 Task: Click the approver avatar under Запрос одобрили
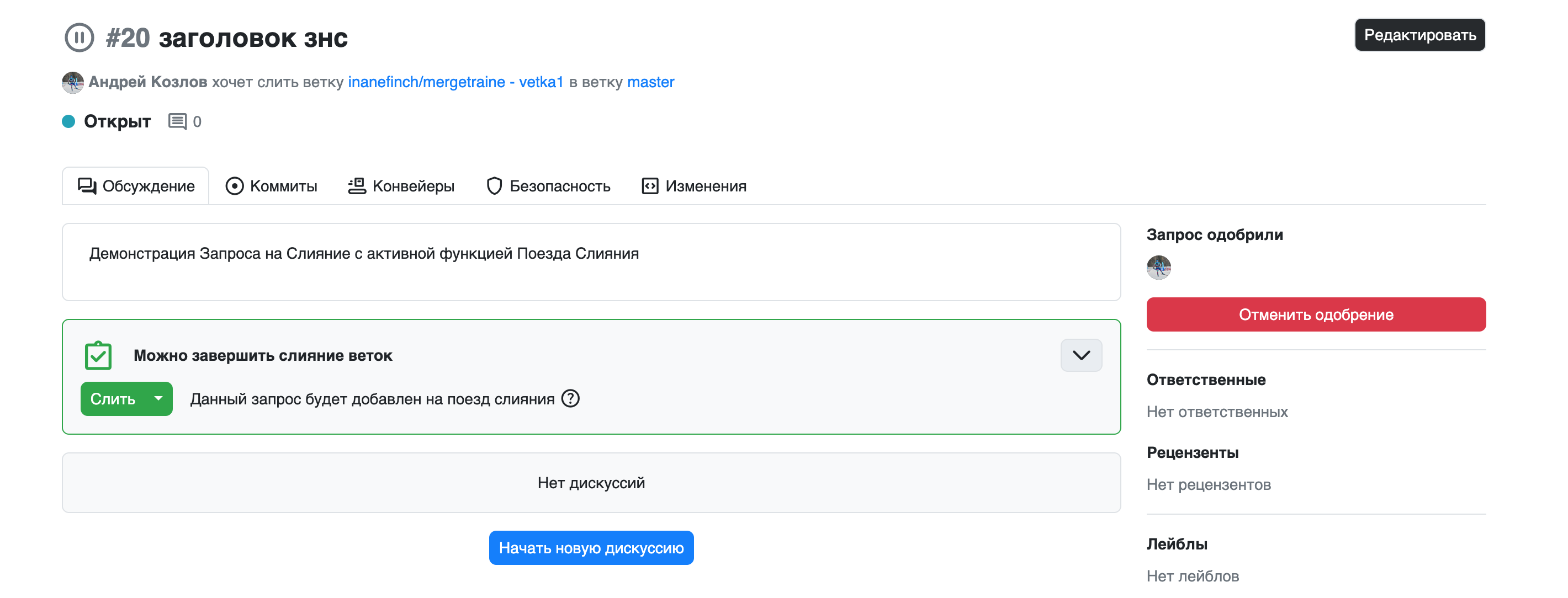point(1158,267)
